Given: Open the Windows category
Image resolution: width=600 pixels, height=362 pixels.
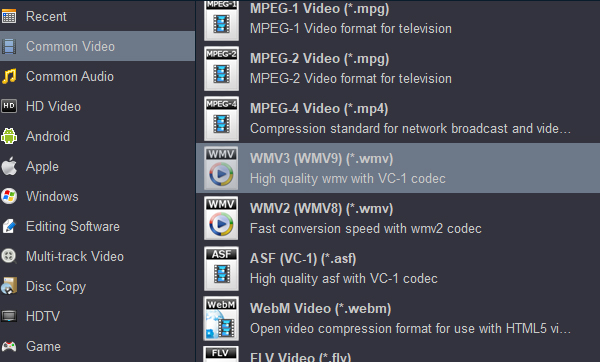Looking at the screenshot, I should [97, 196].
